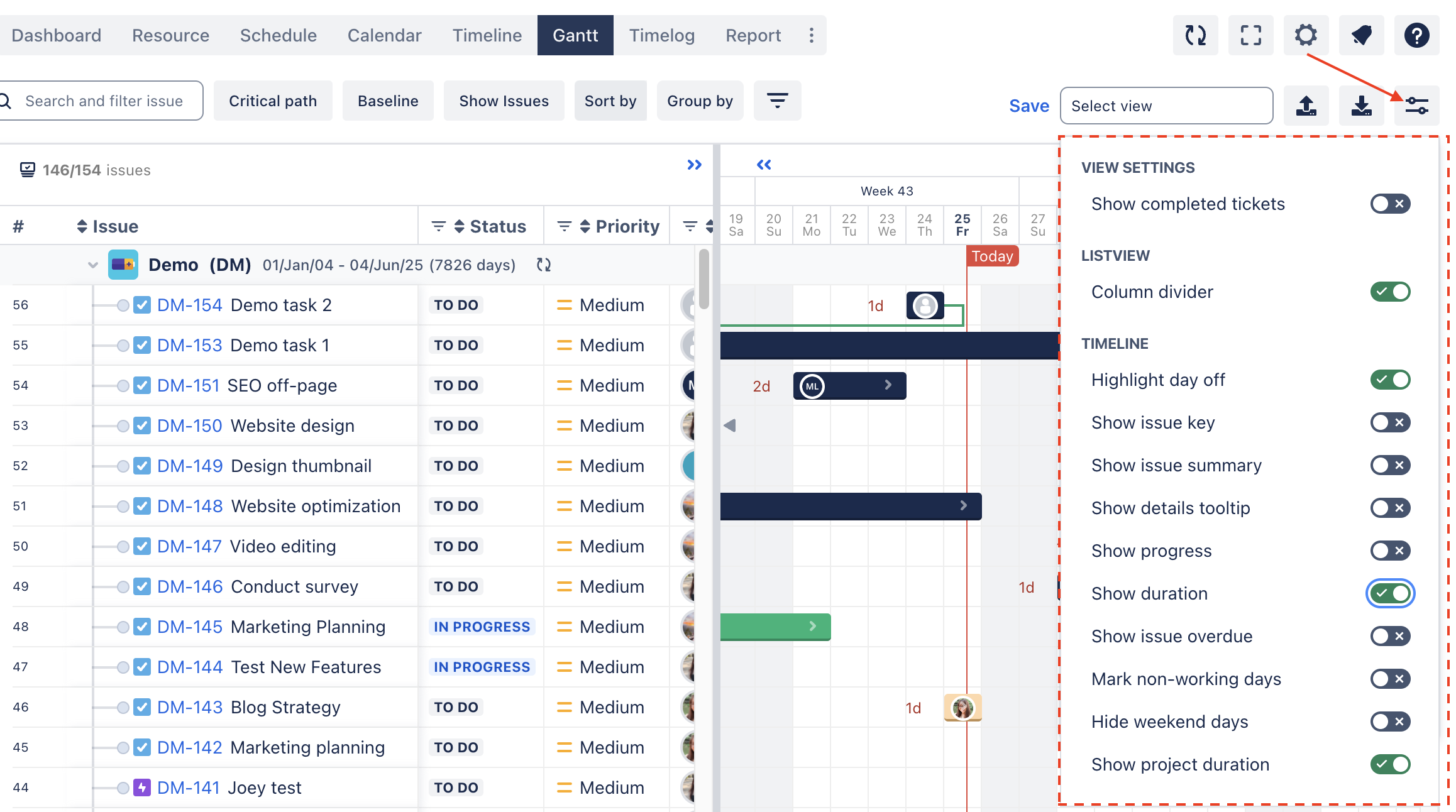Expand the Website optimization bar chevron

click(x=963, y=505)
